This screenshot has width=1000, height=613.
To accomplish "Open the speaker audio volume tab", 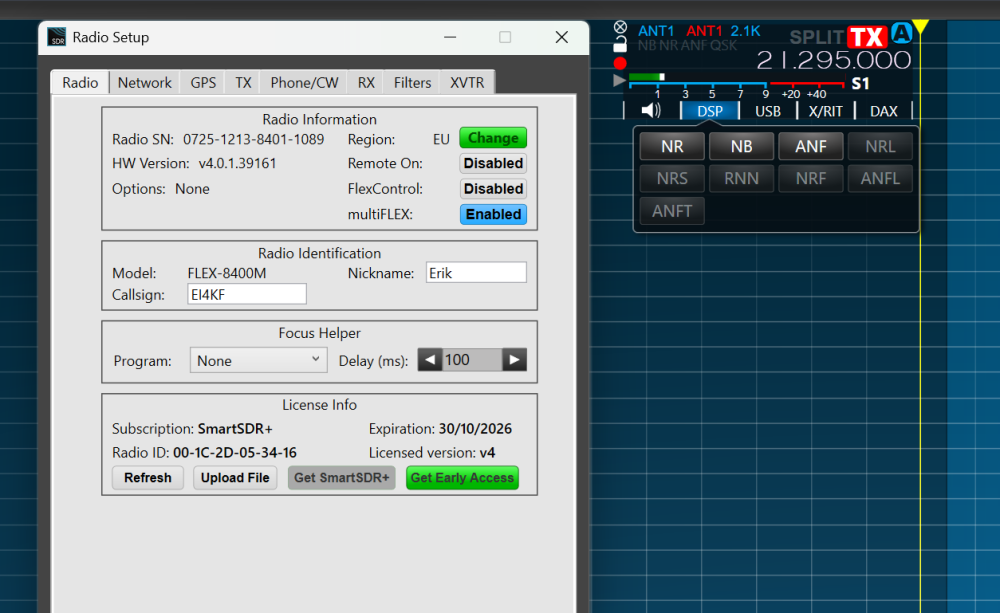I will 651,111.
